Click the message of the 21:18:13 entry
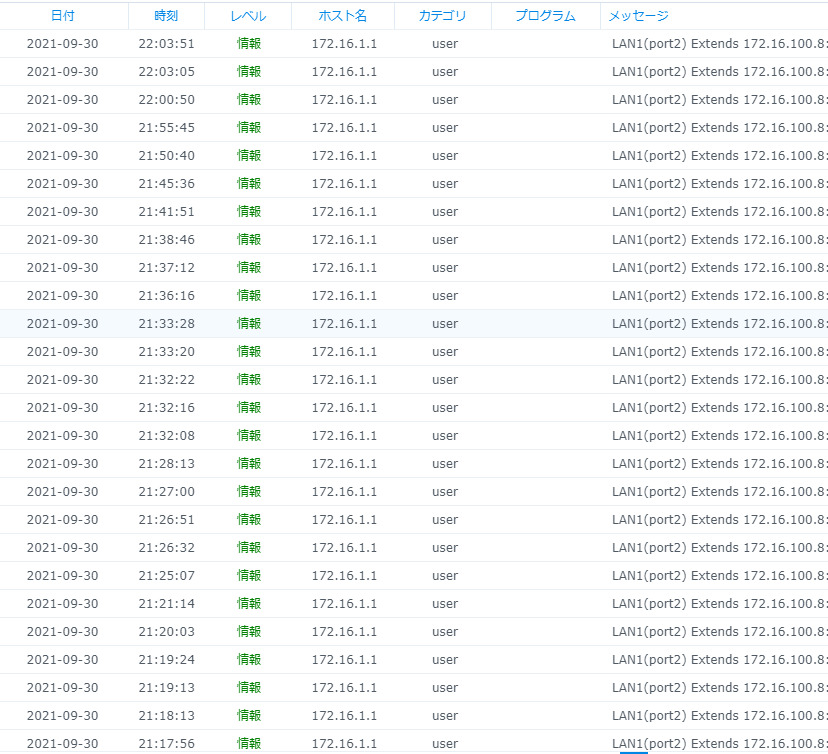The height and width of the screenshot is (754, 828). [718, 716]
